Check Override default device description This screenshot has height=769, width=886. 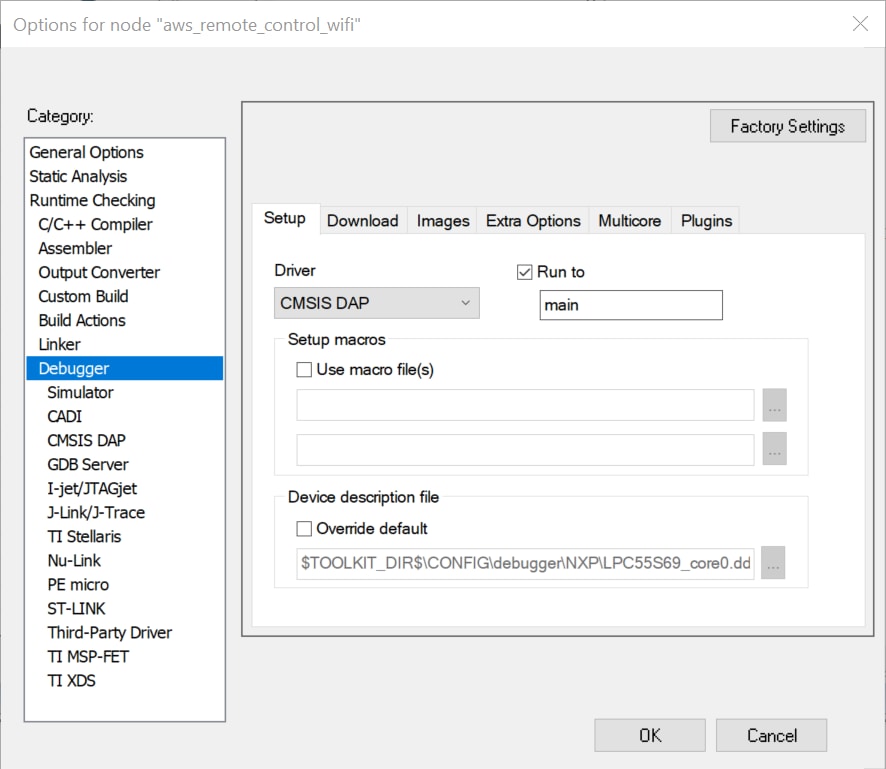tap(305, 528)
